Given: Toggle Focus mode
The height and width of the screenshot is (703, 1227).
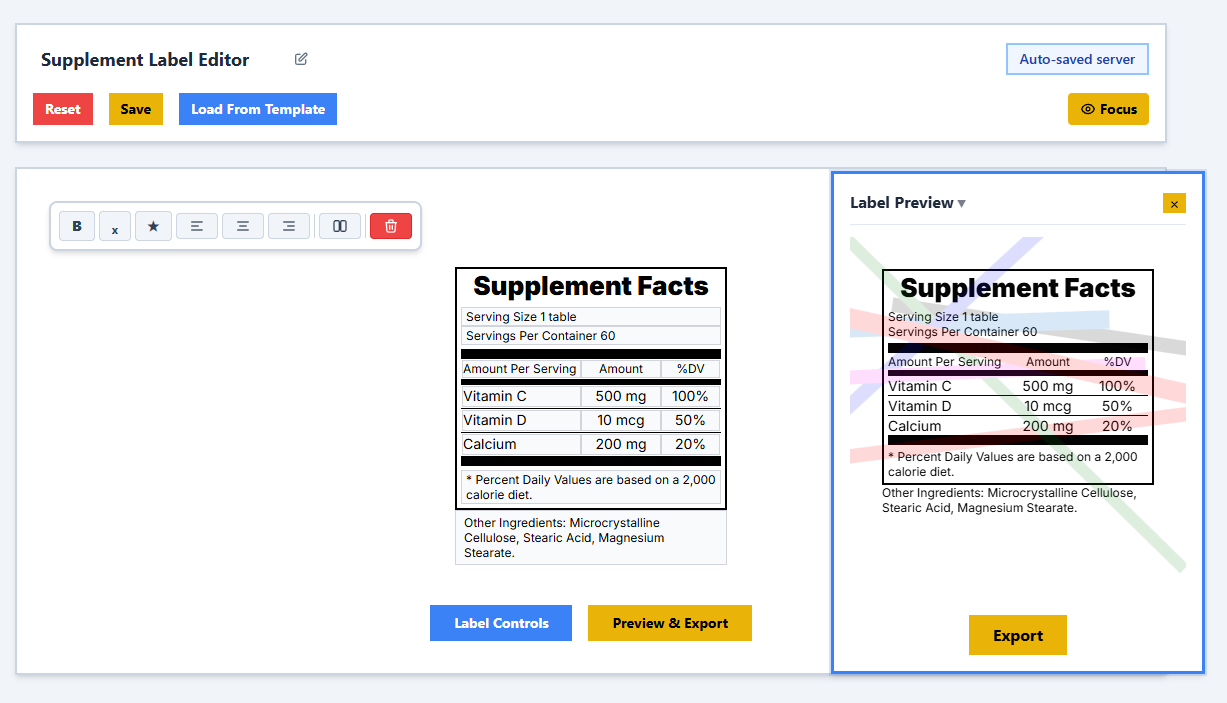Looking at the screenshot, I should tap(1108, 109).
